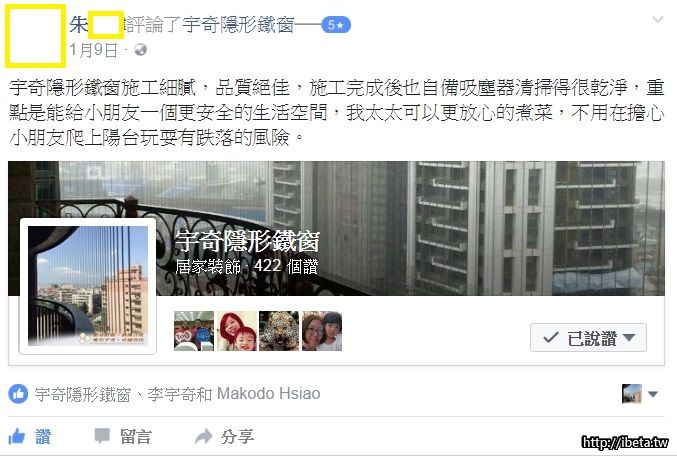Click the comment speech bubble icon
The height and width of the screenshot is (456, 677).
pos(102,436)
